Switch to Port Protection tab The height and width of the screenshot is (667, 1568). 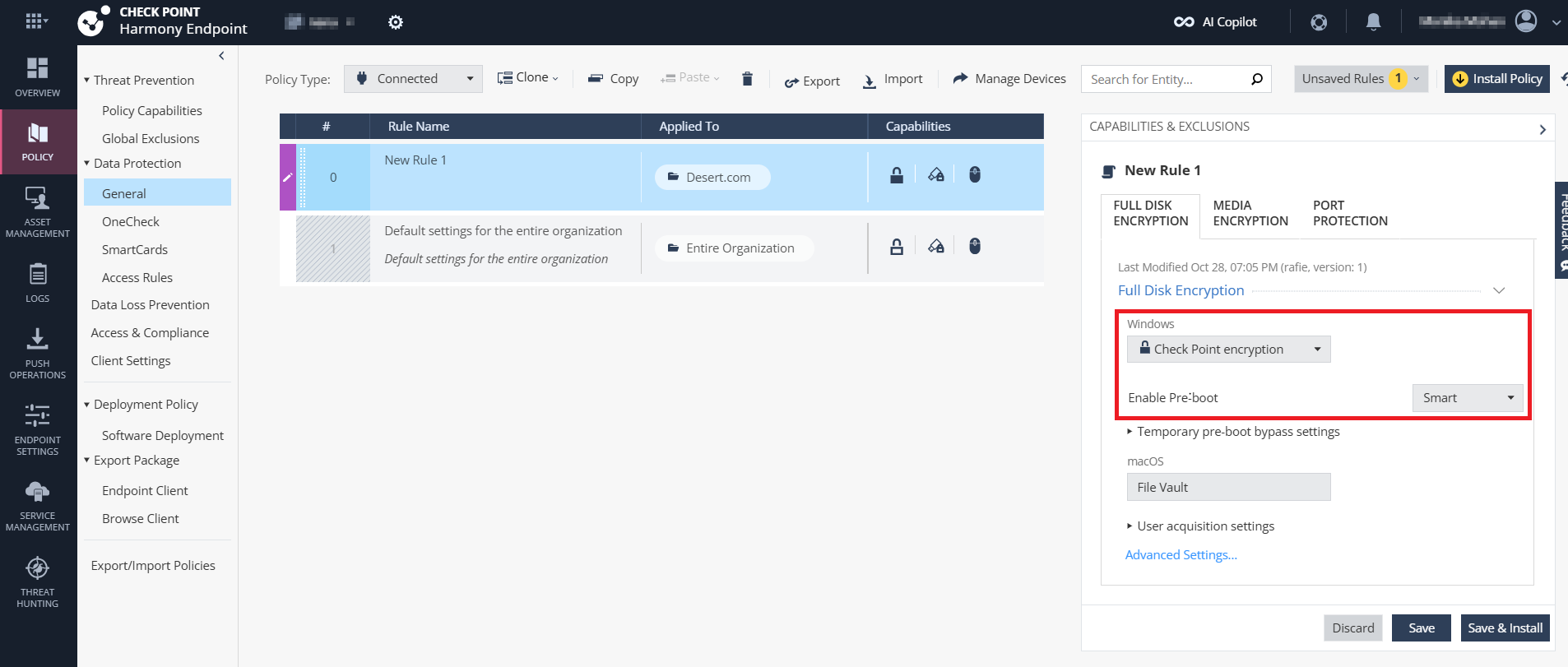pyautogui.click(x=1350, y=213)
